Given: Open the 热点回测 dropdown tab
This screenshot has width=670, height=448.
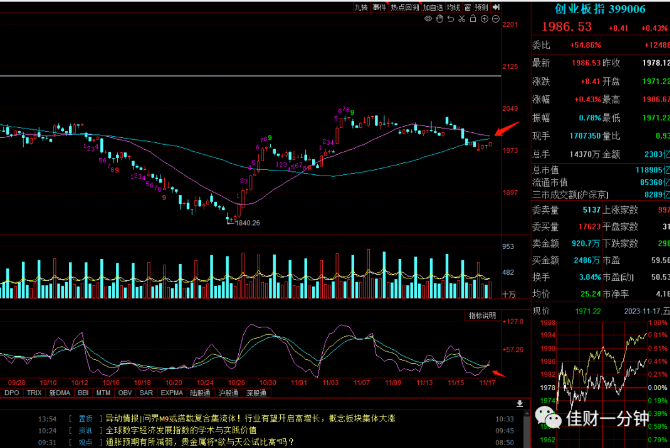Looking at the screenshot, I should point(405,7).
